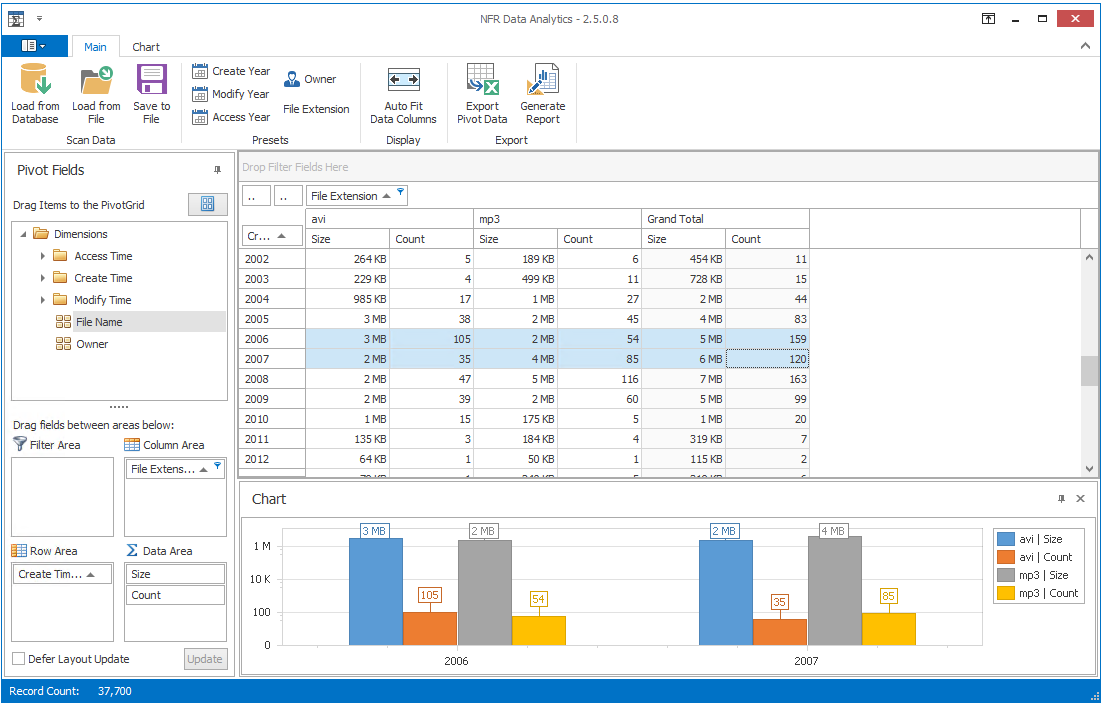Click Export Pivot Data icon
The height and width of the screenshot is (706, 1102).
(482, 82)
